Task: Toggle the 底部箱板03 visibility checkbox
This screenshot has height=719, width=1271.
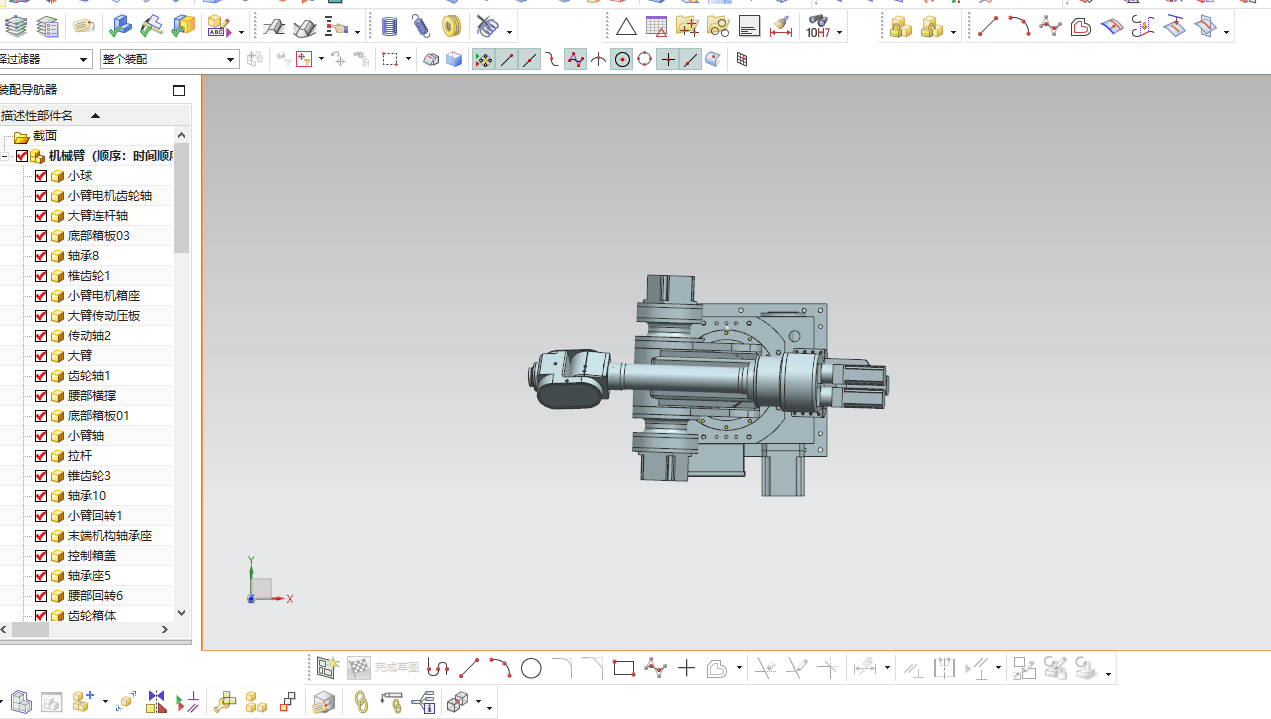Action: point(41,236)
